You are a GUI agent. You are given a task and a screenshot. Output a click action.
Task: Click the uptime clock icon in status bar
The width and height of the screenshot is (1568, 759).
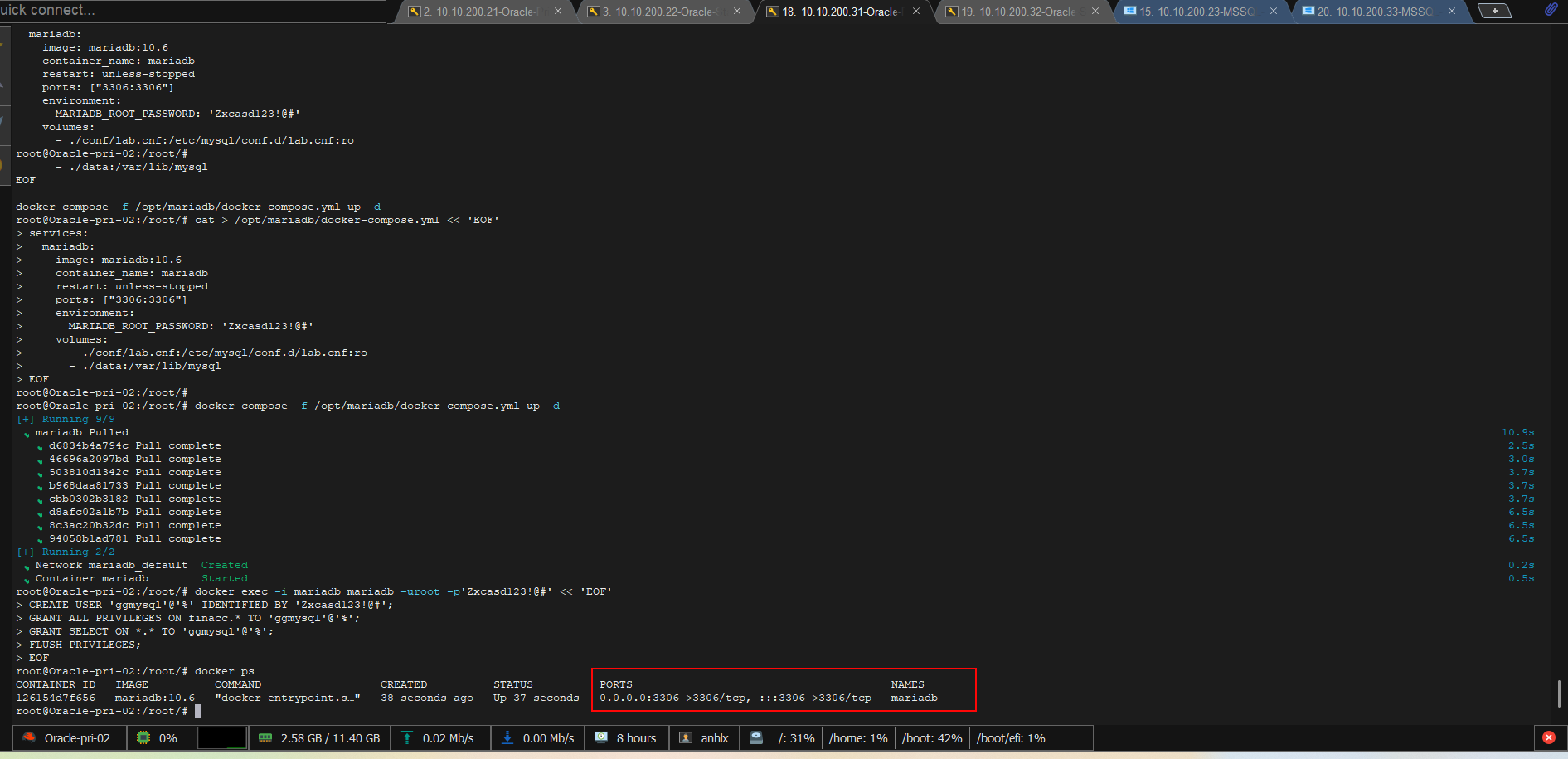(601, 737)
